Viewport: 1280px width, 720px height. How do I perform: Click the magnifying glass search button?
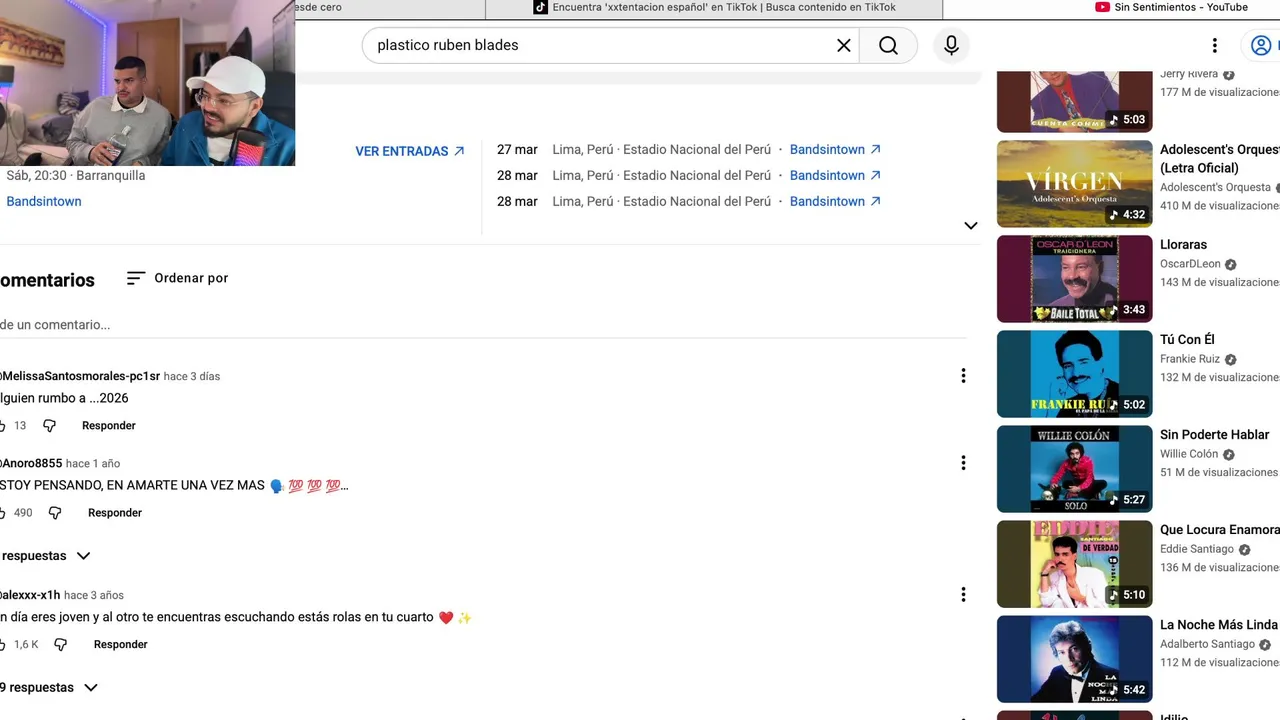(x=888, y=45)
